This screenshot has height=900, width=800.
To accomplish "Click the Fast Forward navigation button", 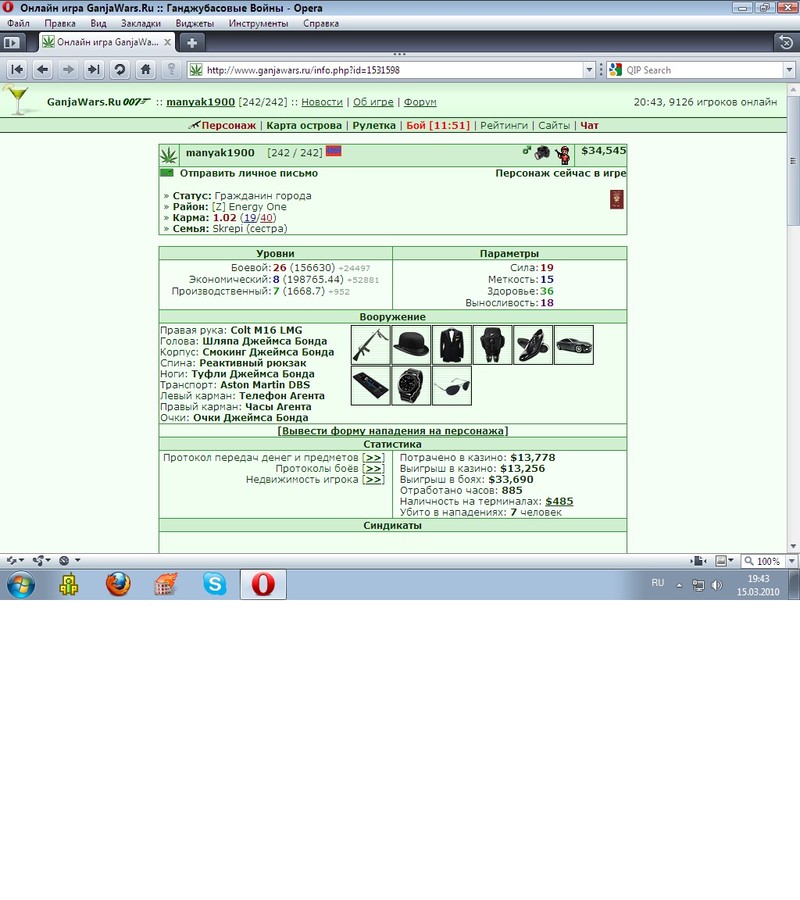I will pos(94,70).
